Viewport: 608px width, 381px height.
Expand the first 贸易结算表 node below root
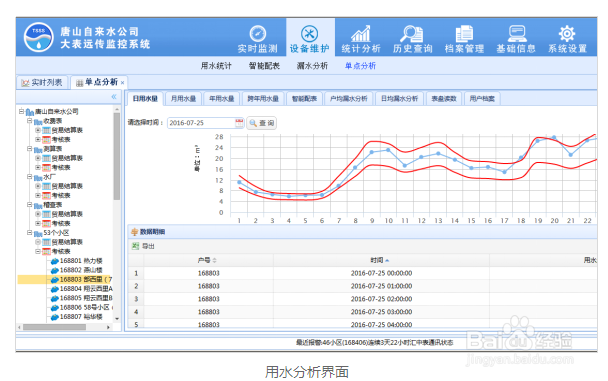point(38,130)
